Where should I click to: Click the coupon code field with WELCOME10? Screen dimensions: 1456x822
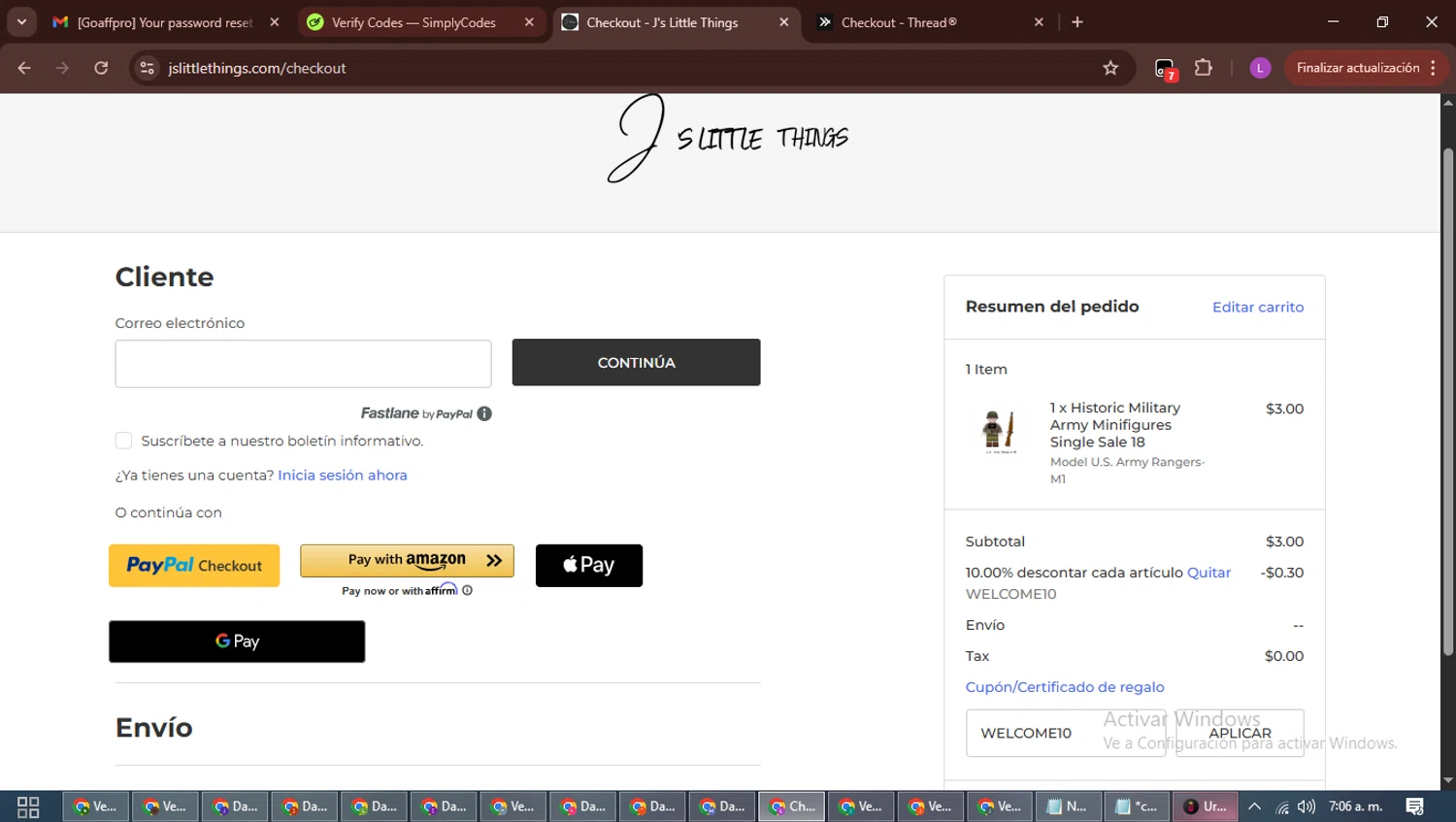click(1066, 733)
